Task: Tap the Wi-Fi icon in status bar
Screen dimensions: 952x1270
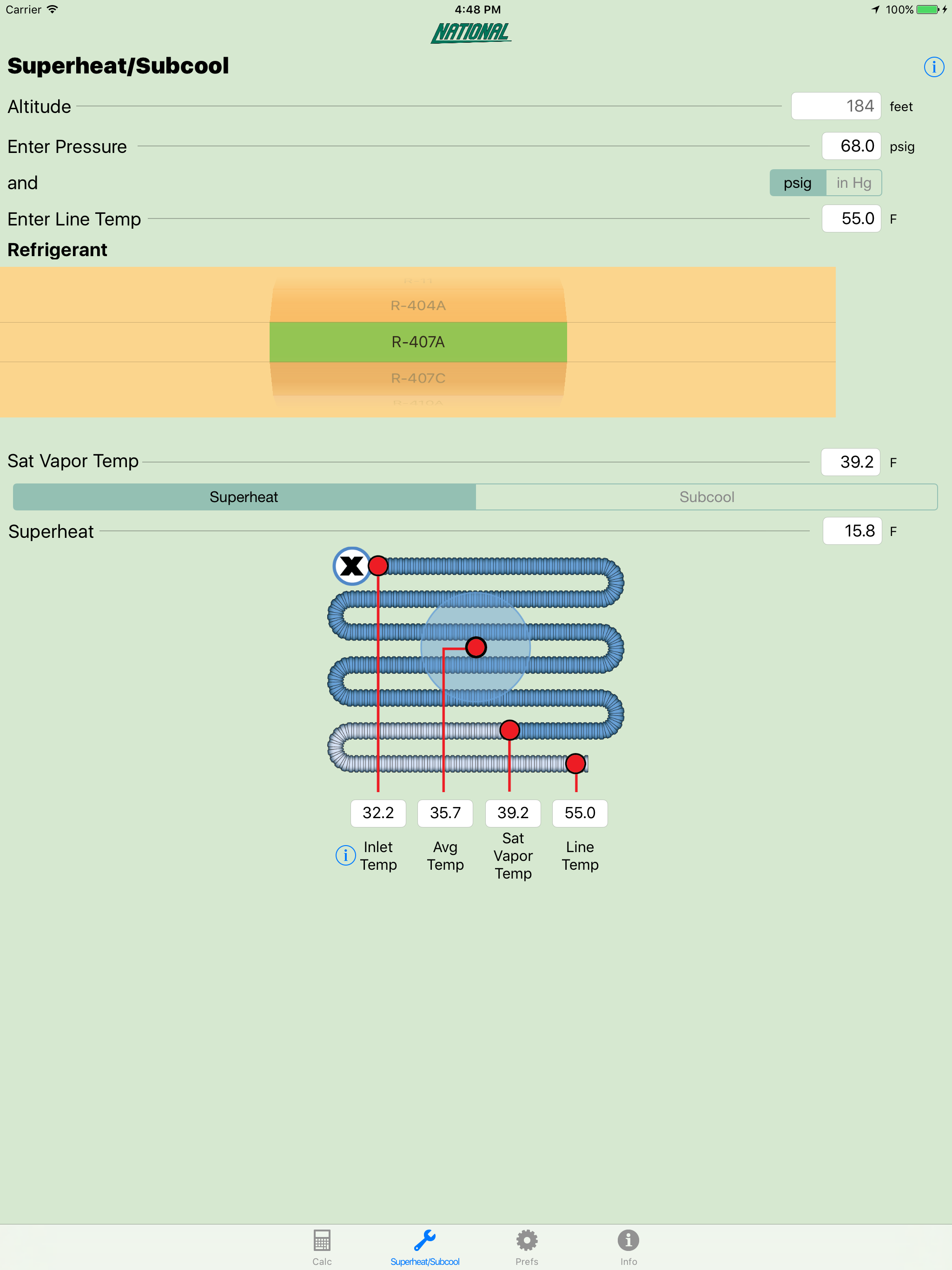Action: 52,9
